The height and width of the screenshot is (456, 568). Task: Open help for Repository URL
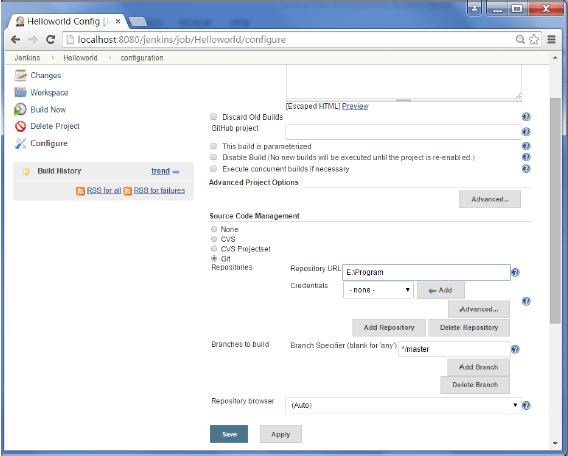pyautogui.click(x=515, y=272)
